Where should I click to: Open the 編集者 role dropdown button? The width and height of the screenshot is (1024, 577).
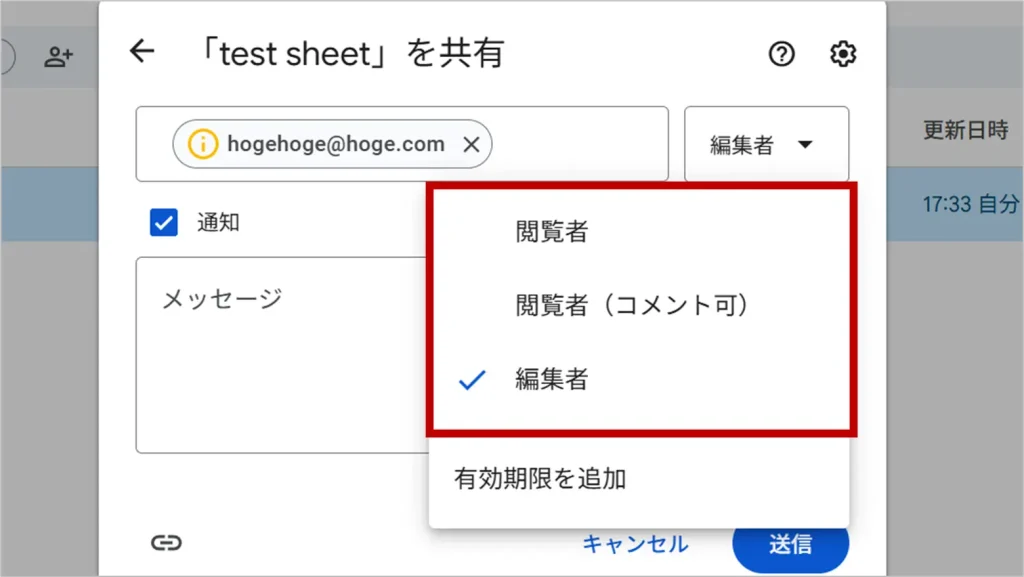point(766,145)
